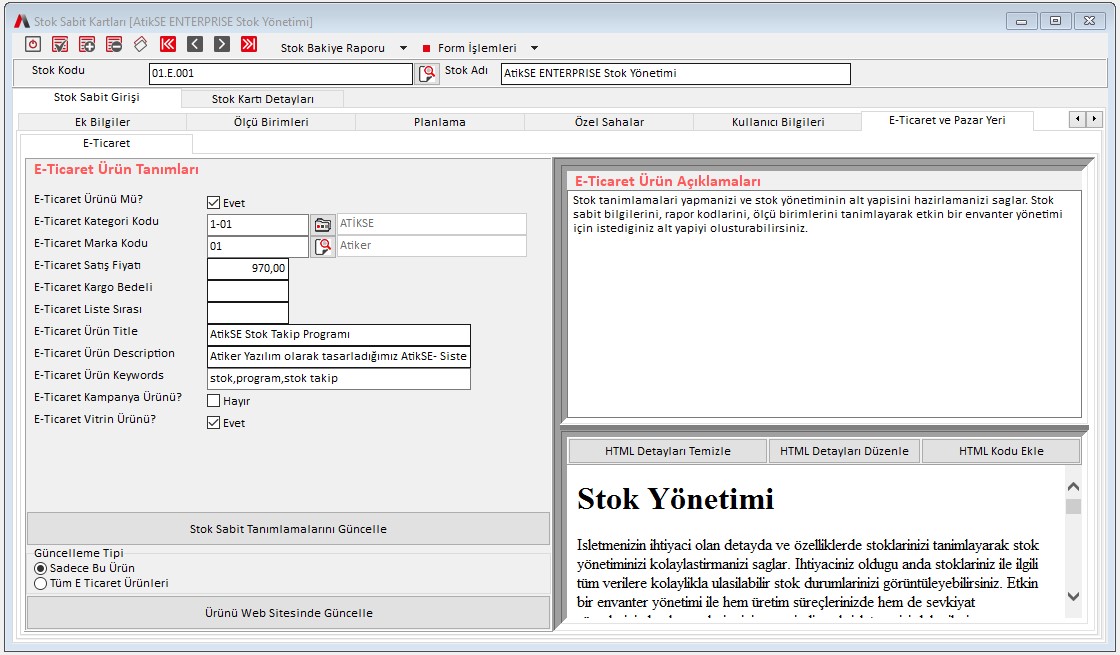The height and width of the screenshot is (655, 1120).
Task: Click the add new record plus icon
Action: coord(87,44)
